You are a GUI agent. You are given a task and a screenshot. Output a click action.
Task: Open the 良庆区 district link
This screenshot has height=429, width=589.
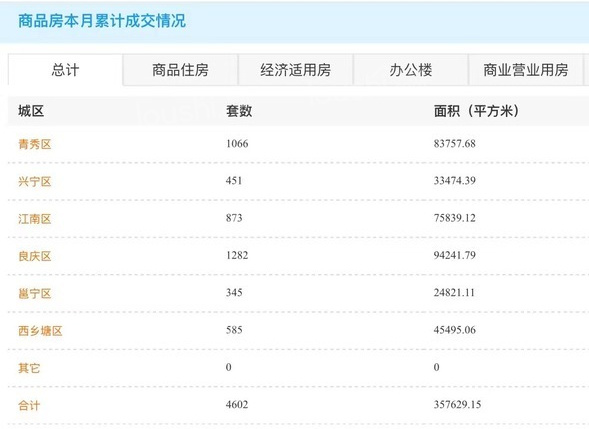(35, 256)
